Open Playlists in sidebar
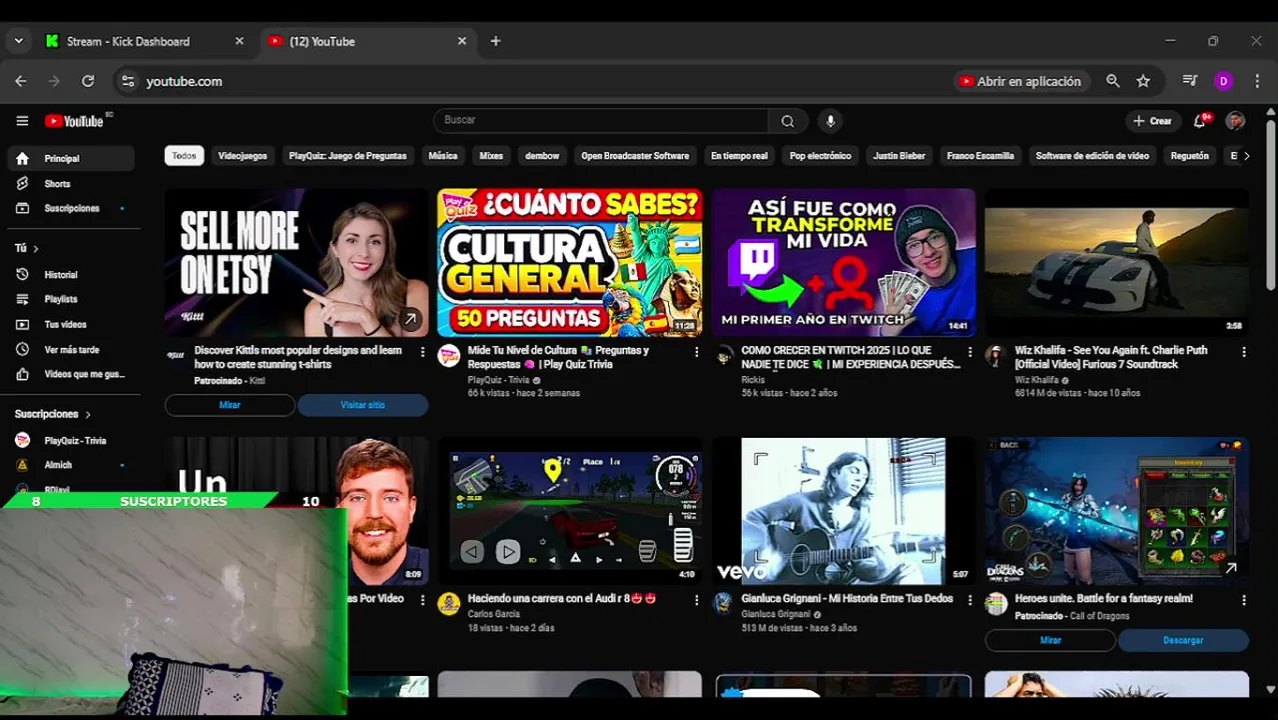Viewport: 1278px width, 720px height. tap(70, 299)
